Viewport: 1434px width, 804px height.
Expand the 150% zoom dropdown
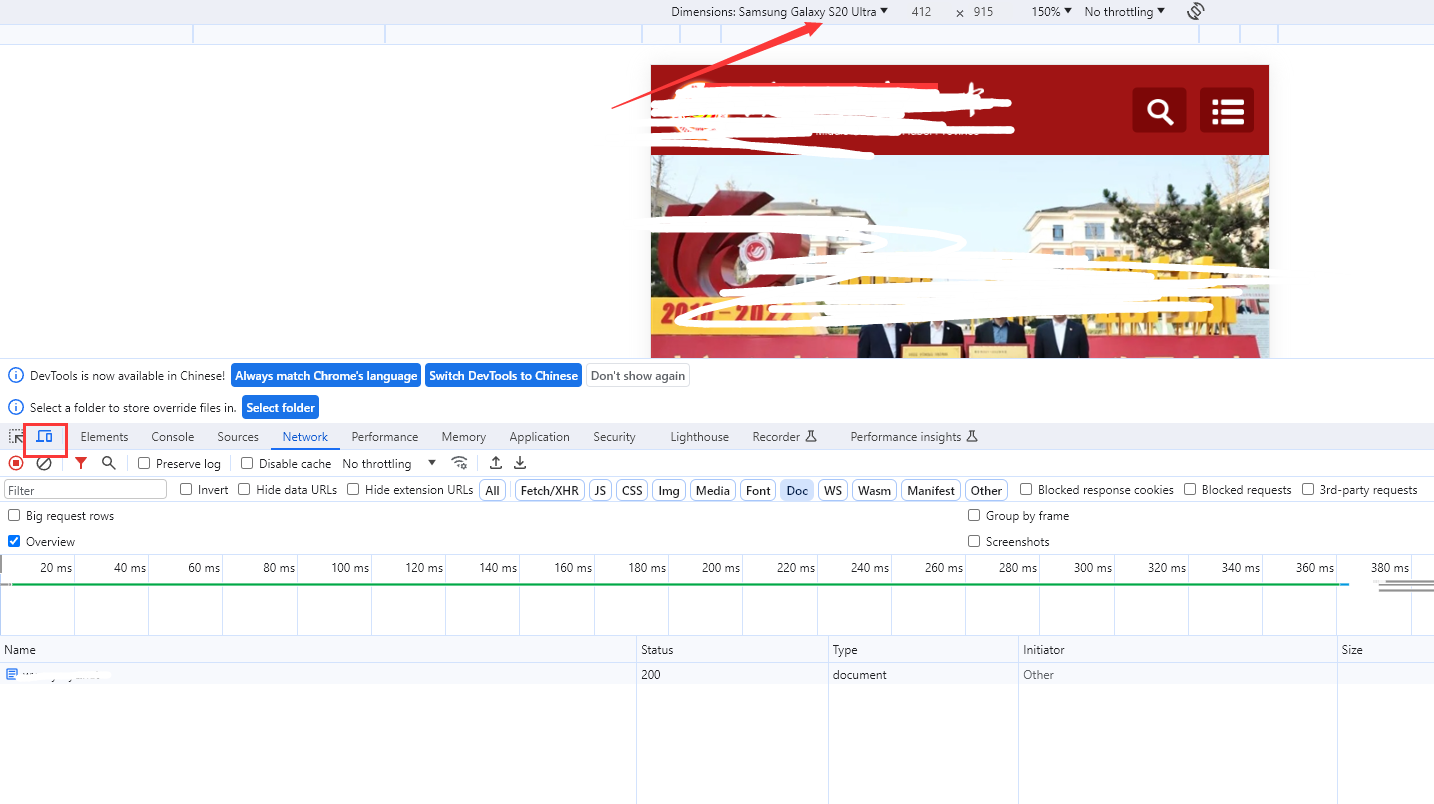pyautogui.click(x=1051, y=12)
